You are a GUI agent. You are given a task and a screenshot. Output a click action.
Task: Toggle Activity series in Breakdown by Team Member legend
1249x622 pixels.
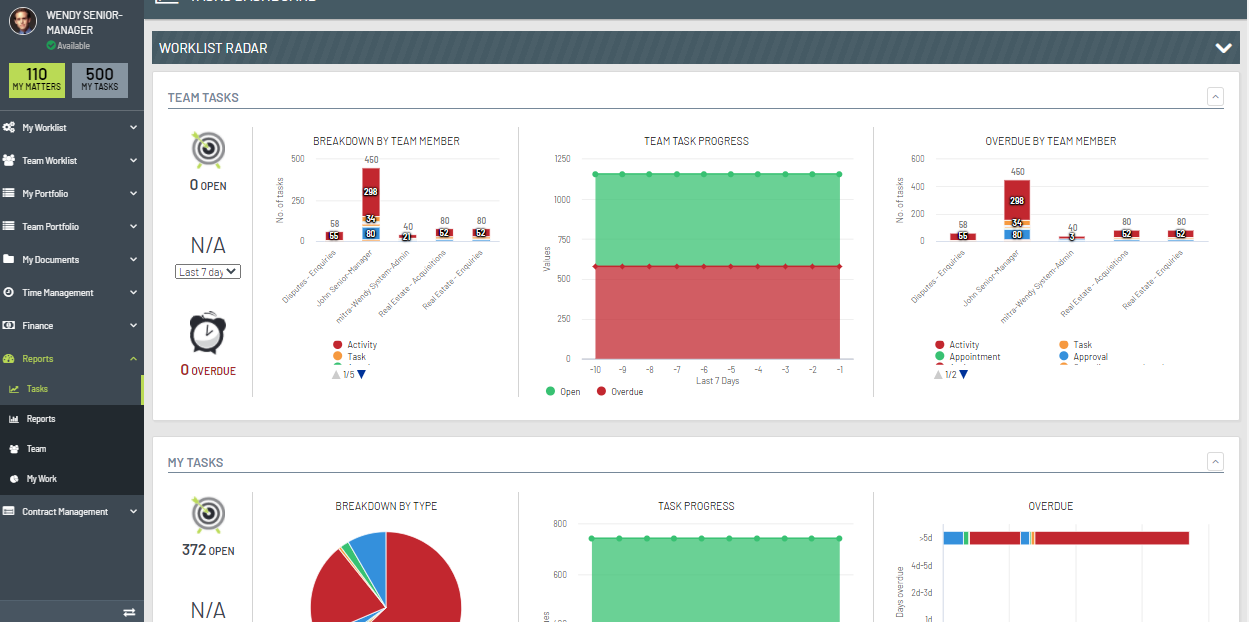coord(355,345)
